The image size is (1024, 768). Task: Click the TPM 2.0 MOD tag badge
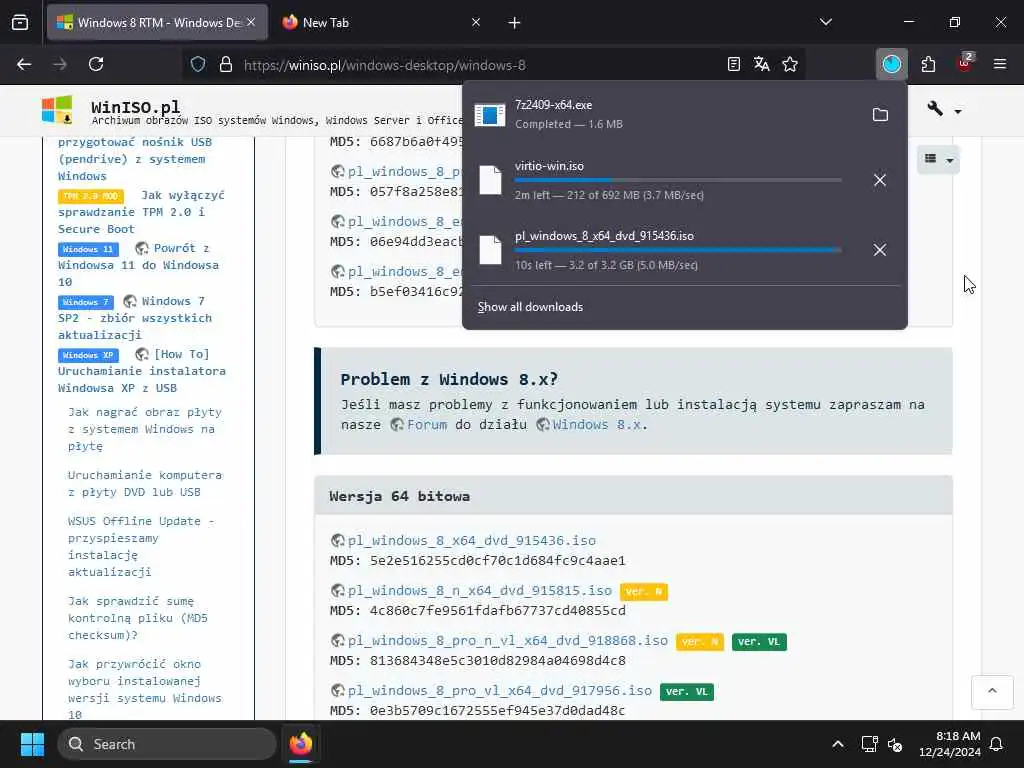(91, 196)
